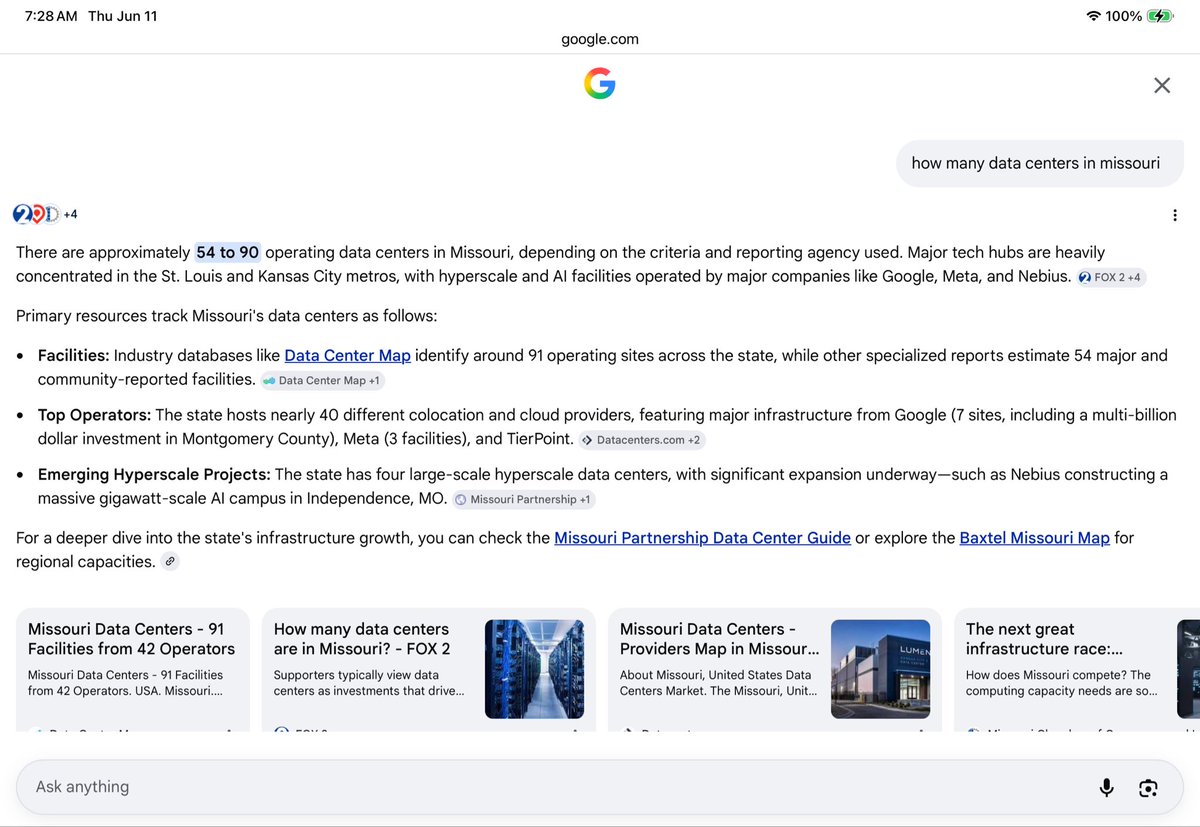1200x827 pixels.
Task: Tap 'Primary resources track Missouri's data centers' line
Action: (x=226, y=316)
